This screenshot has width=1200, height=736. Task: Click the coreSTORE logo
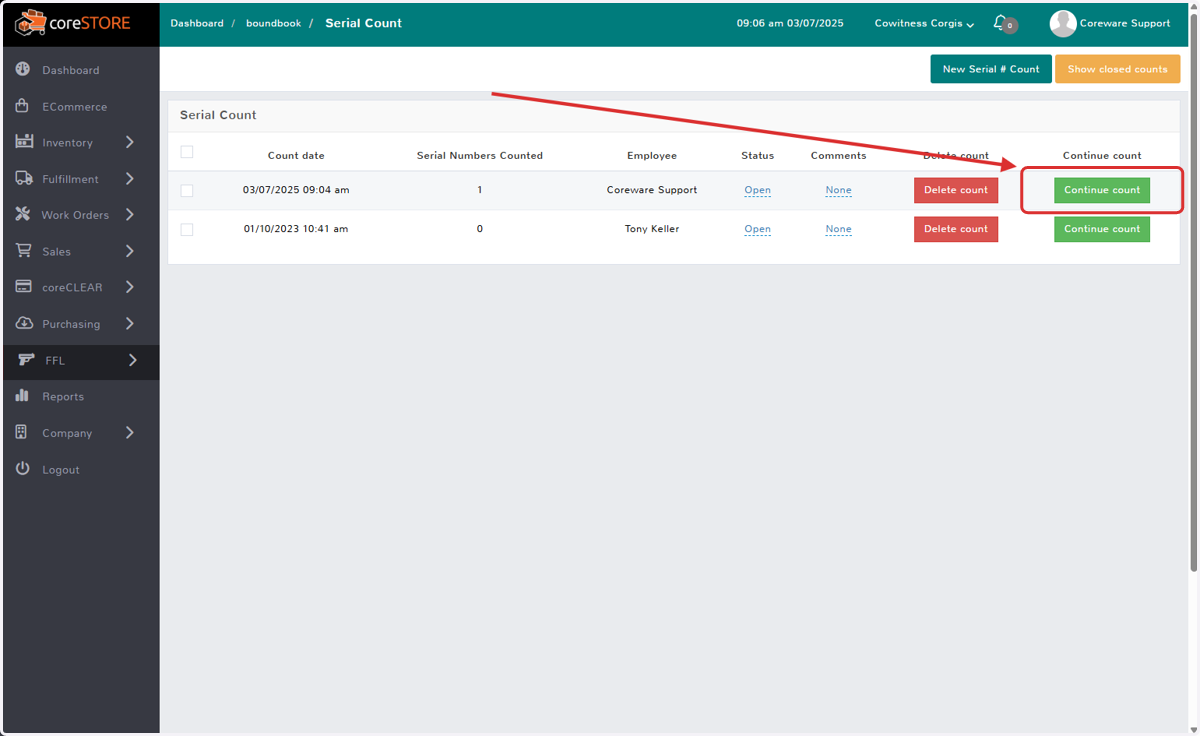[x=72, y=22]
